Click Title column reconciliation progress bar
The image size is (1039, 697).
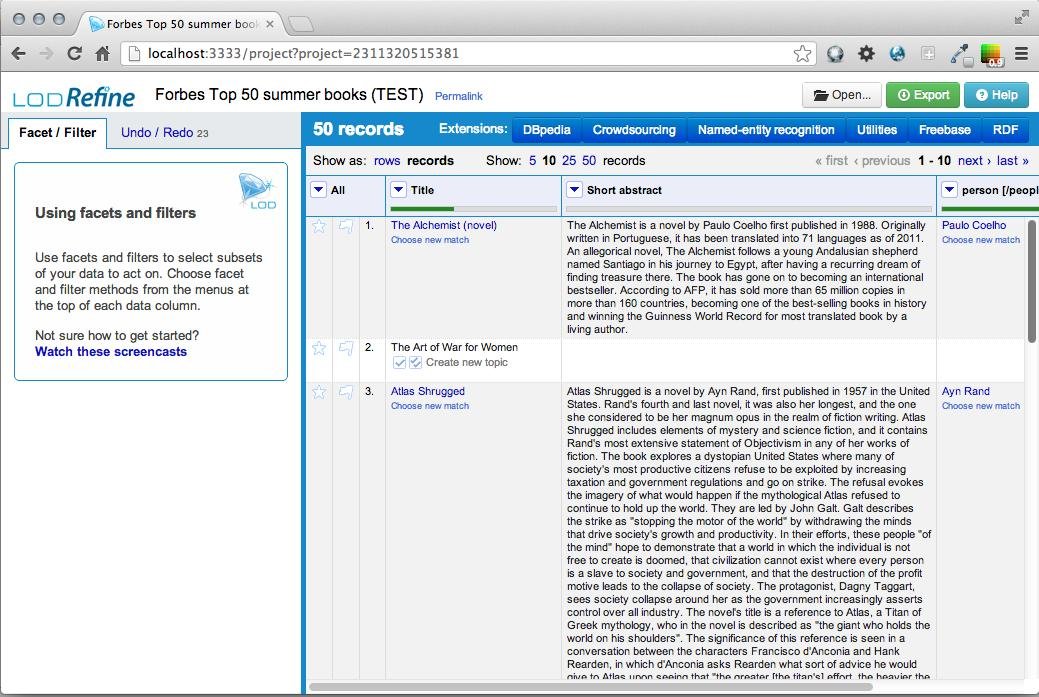click(473, 209)
